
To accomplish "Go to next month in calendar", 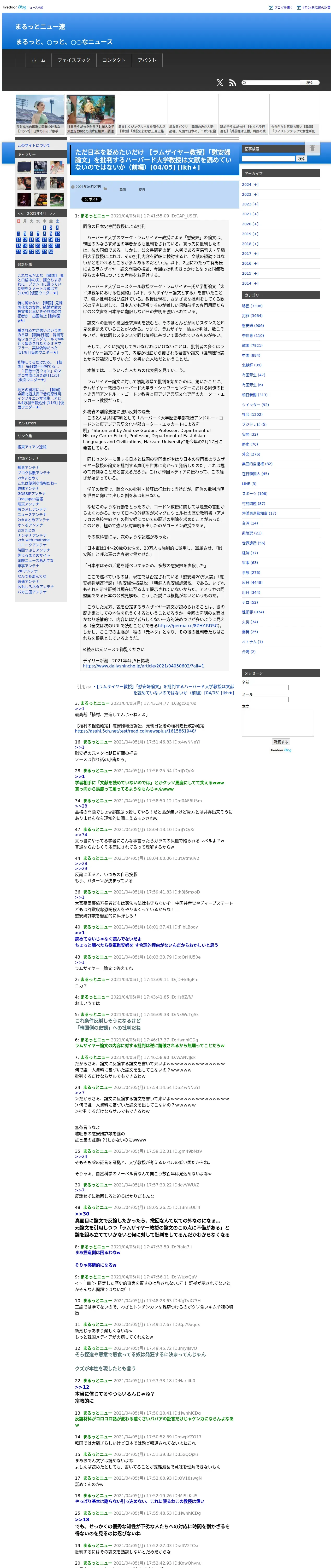I will click(x=52, y=214).
